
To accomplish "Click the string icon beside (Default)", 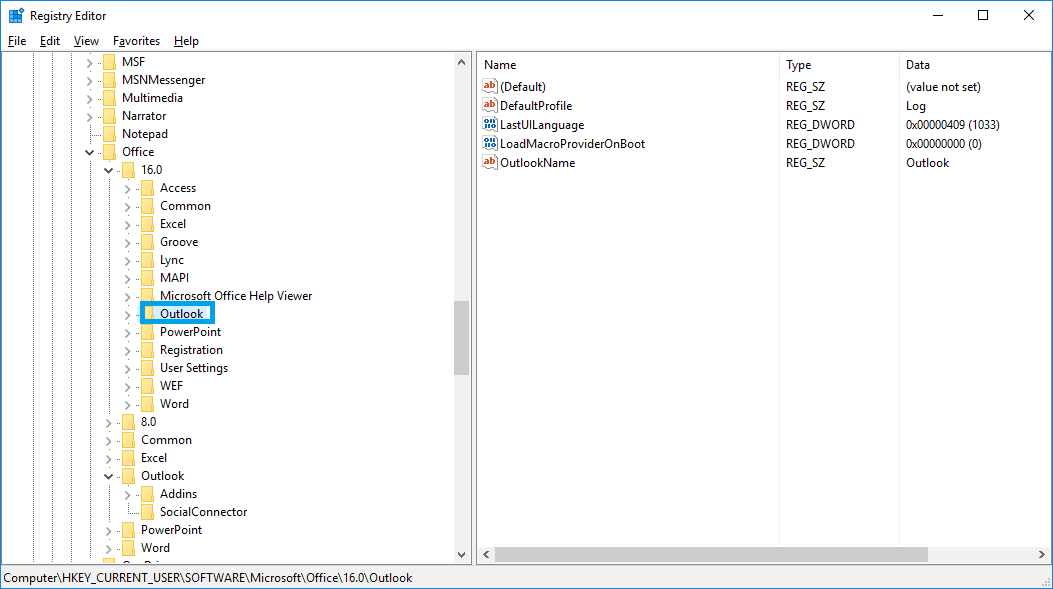I will tap(490, 86).
